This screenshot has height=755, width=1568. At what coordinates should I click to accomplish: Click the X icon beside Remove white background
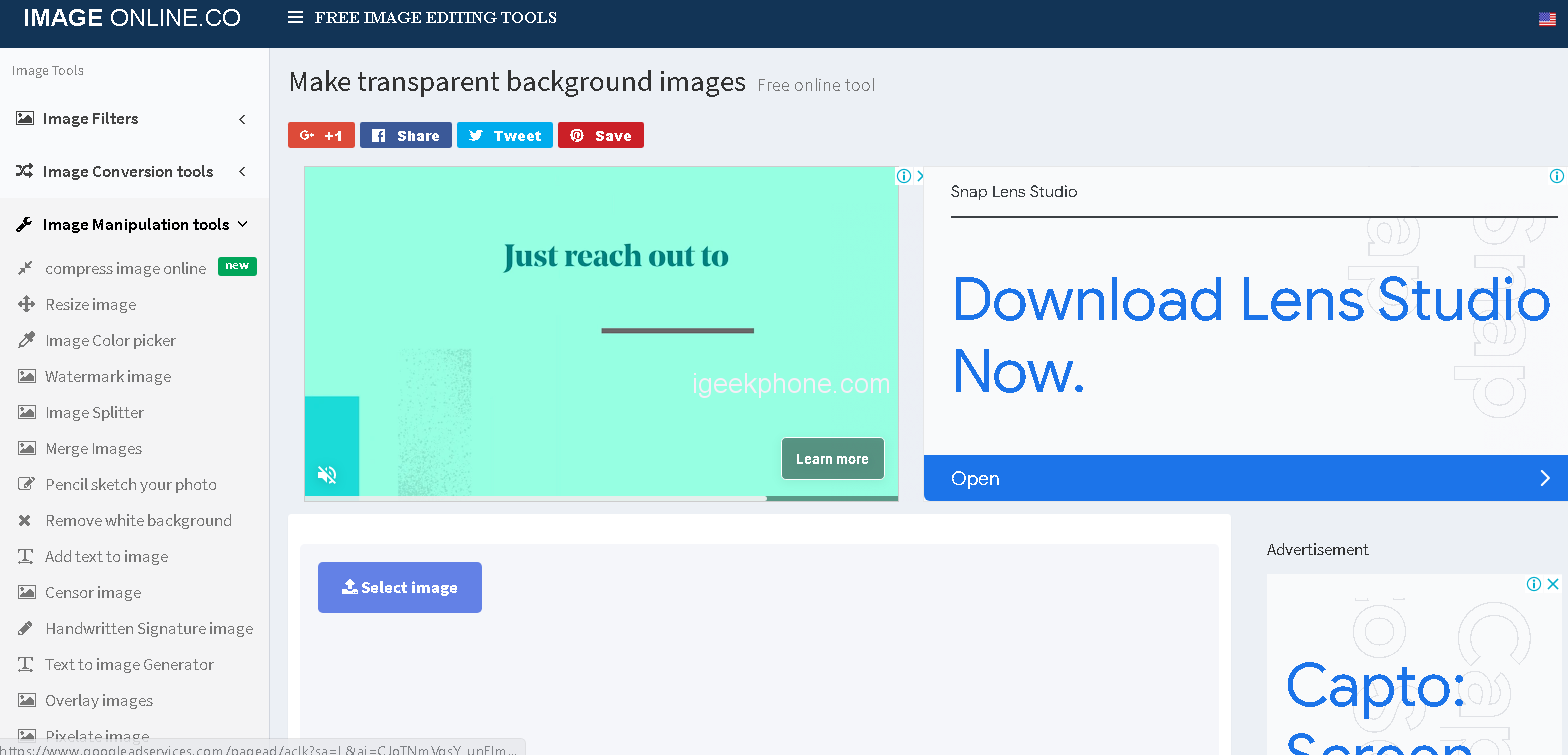coord(26,520)
